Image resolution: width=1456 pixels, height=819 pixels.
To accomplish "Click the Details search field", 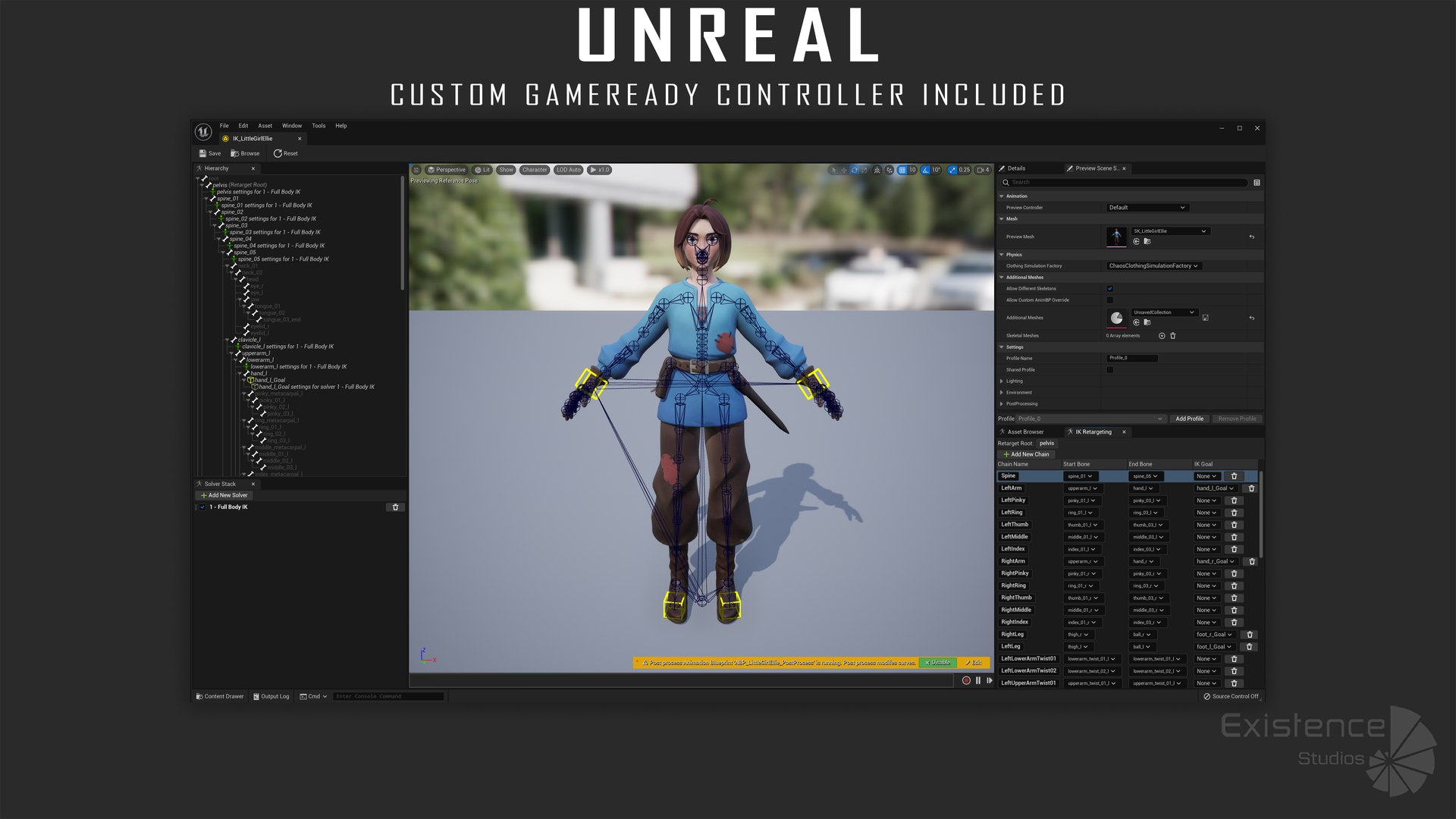I will (x=1124, y=182).
